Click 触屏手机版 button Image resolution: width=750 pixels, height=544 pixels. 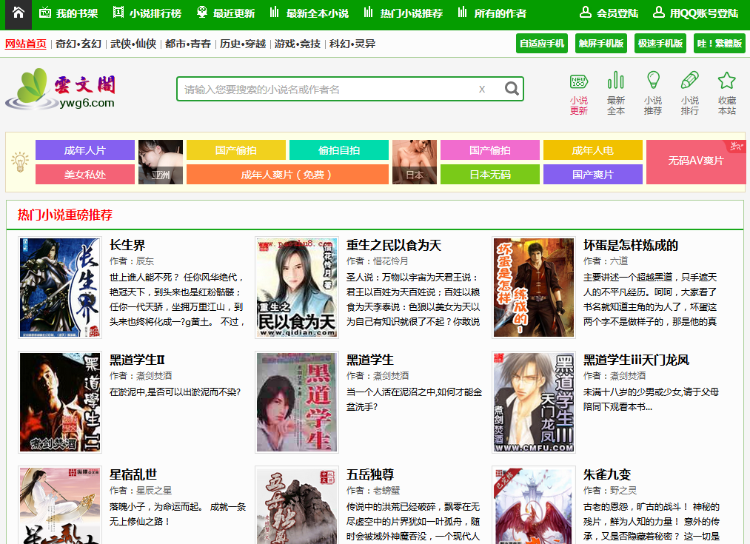coord(601,44)
